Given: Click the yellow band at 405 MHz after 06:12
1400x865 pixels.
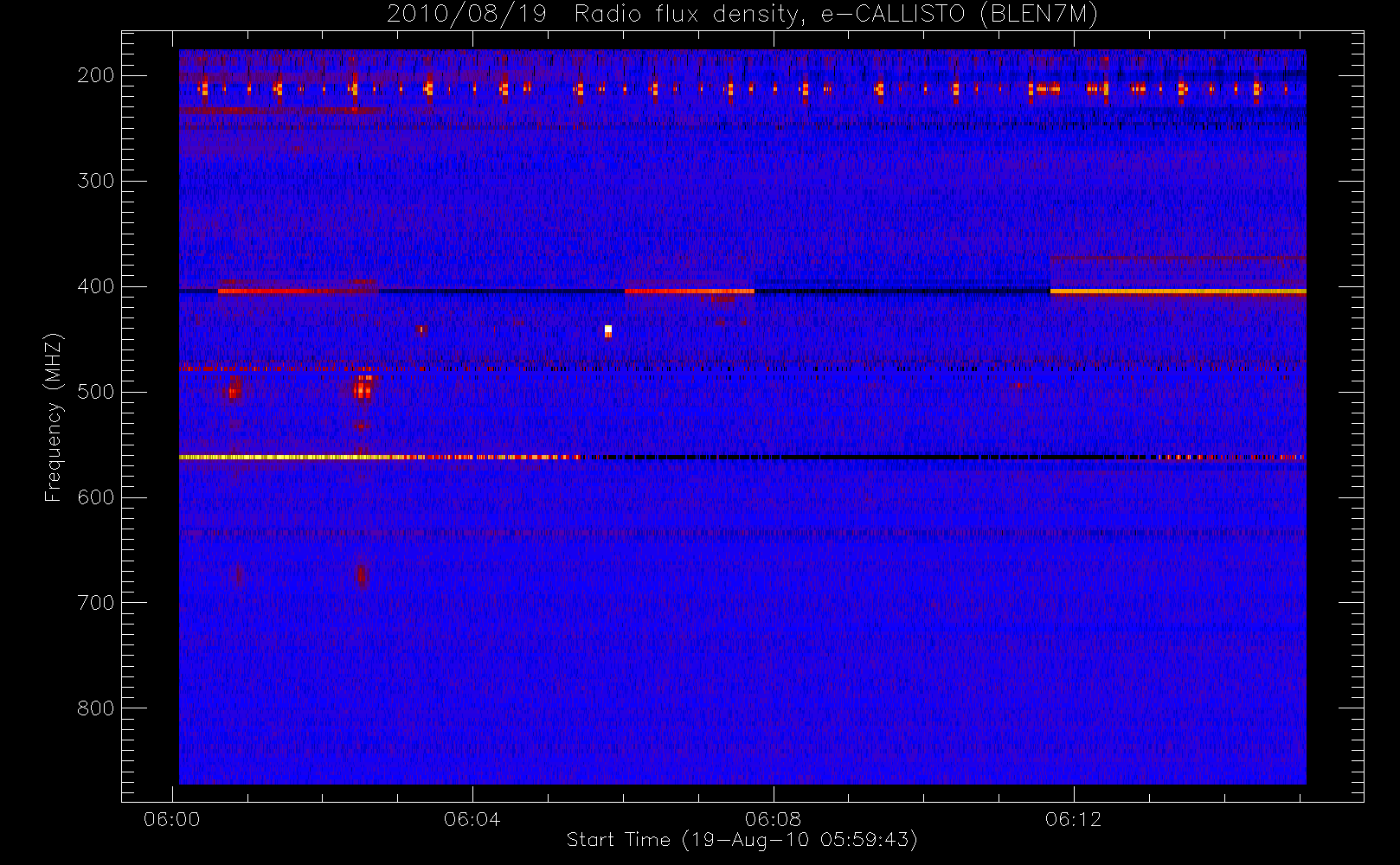Looking at the screenshot, I should pyautogui.click(x=1178, y=292).
